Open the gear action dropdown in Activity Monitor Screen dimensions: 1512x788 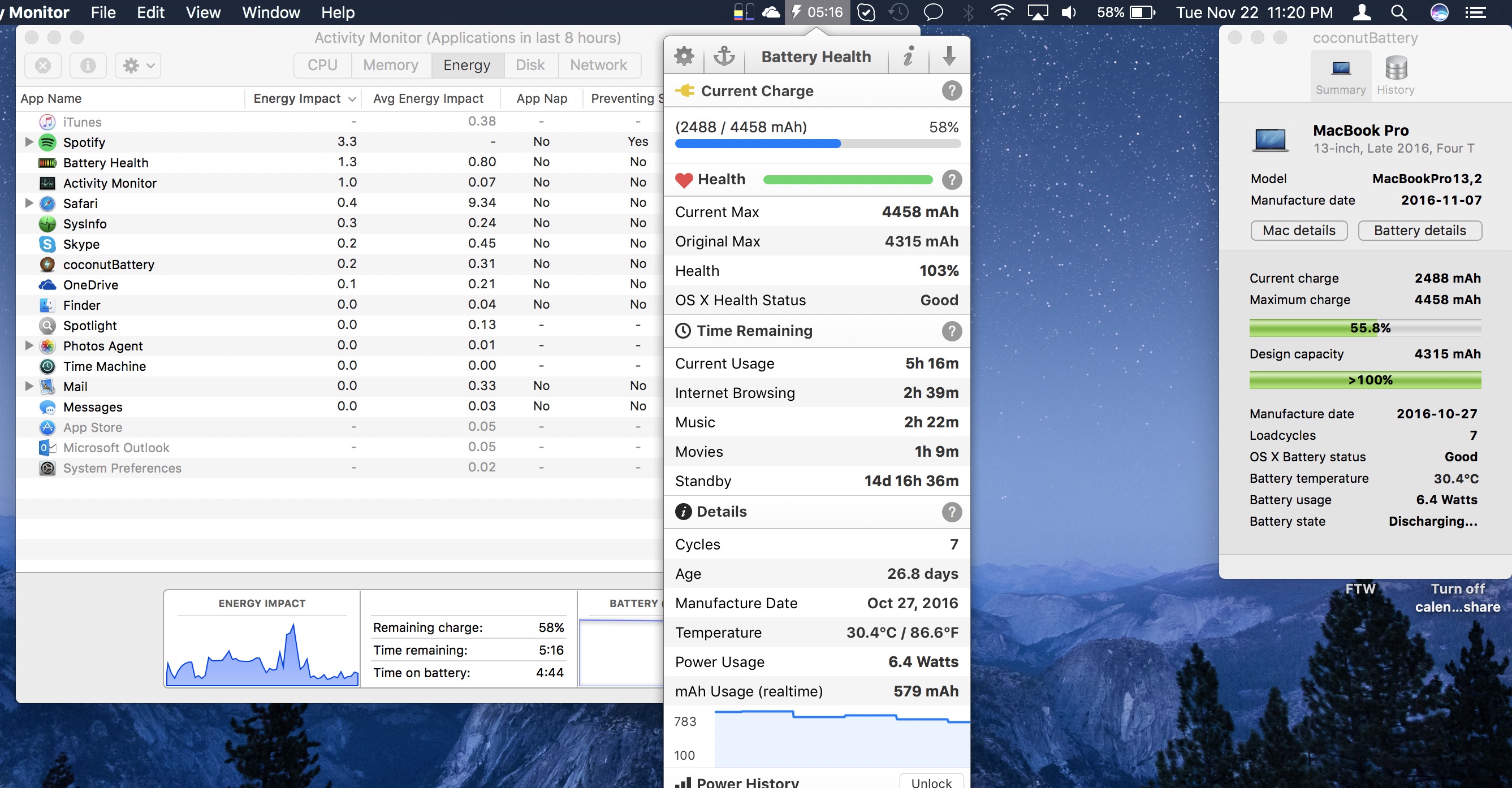click(x=138, y=65)
